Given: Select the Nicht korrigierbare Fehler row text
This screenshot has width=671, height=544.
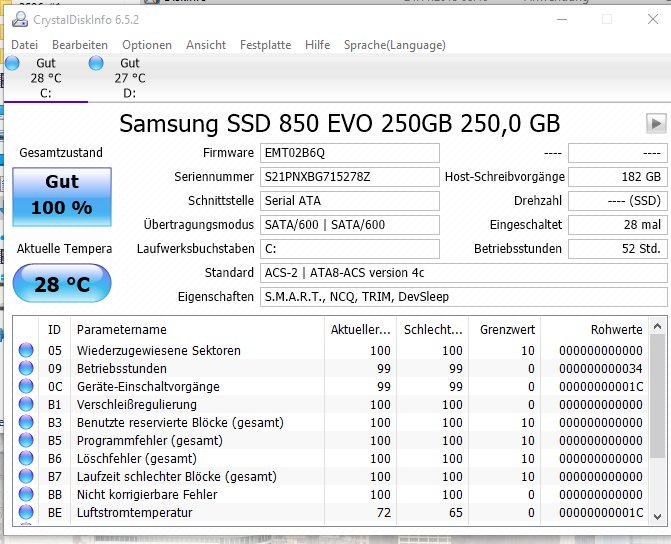Looking at the screenshot, I should click(x=147, y=494).
